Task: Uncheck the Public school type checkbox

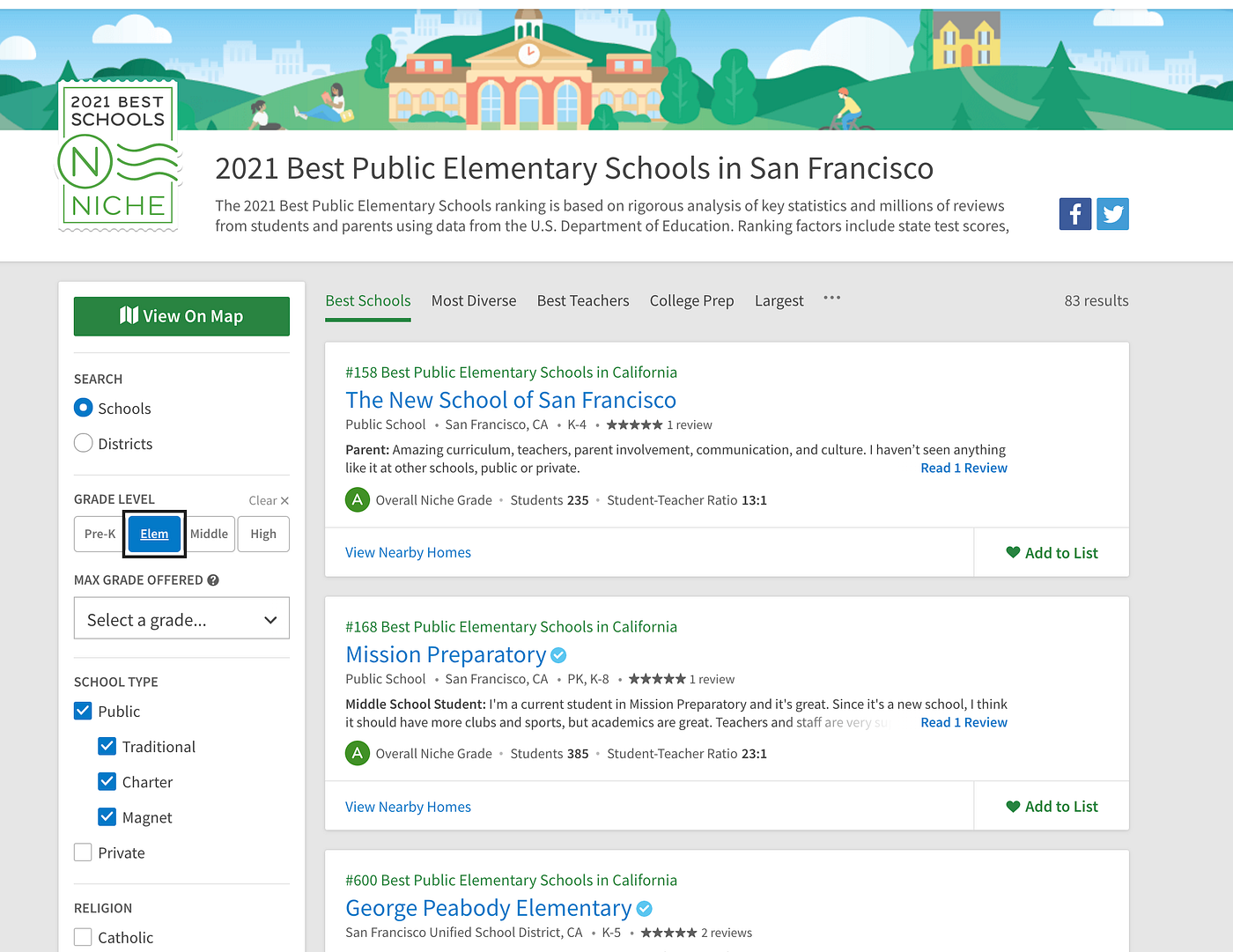Action: coord(83,711)
